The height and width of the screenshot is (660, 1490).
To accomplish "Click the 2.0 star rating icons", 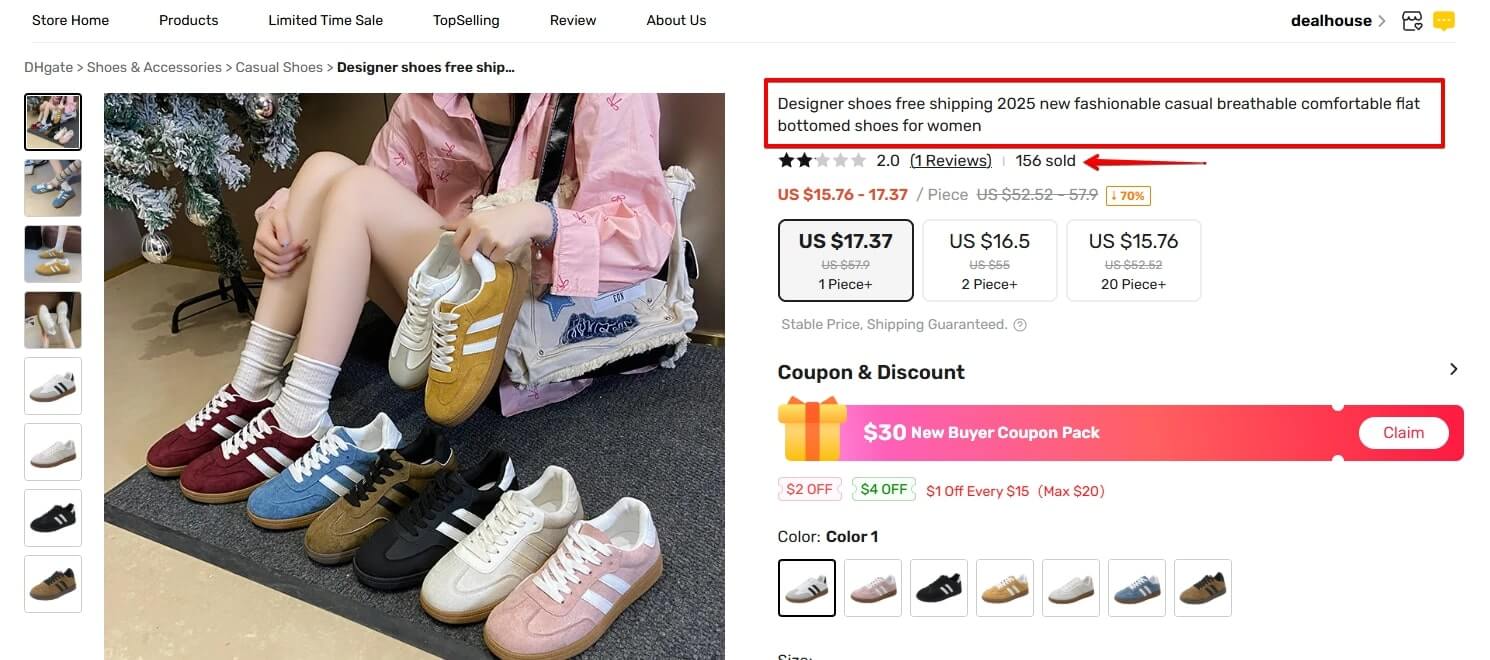I will [822, 160].
